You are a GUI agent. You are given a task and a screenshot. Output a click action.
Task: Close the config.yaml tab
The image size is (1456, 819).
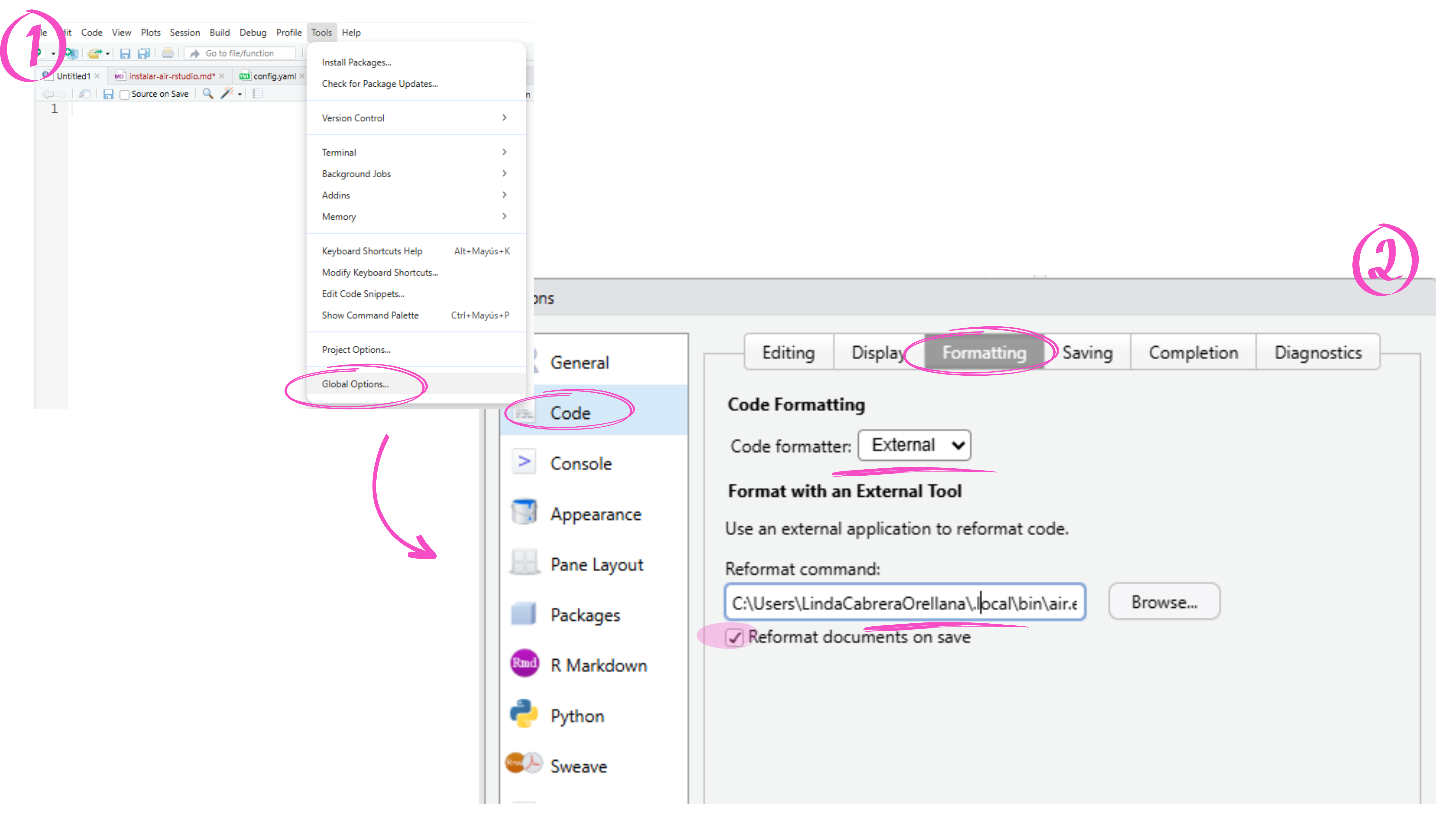302,76
